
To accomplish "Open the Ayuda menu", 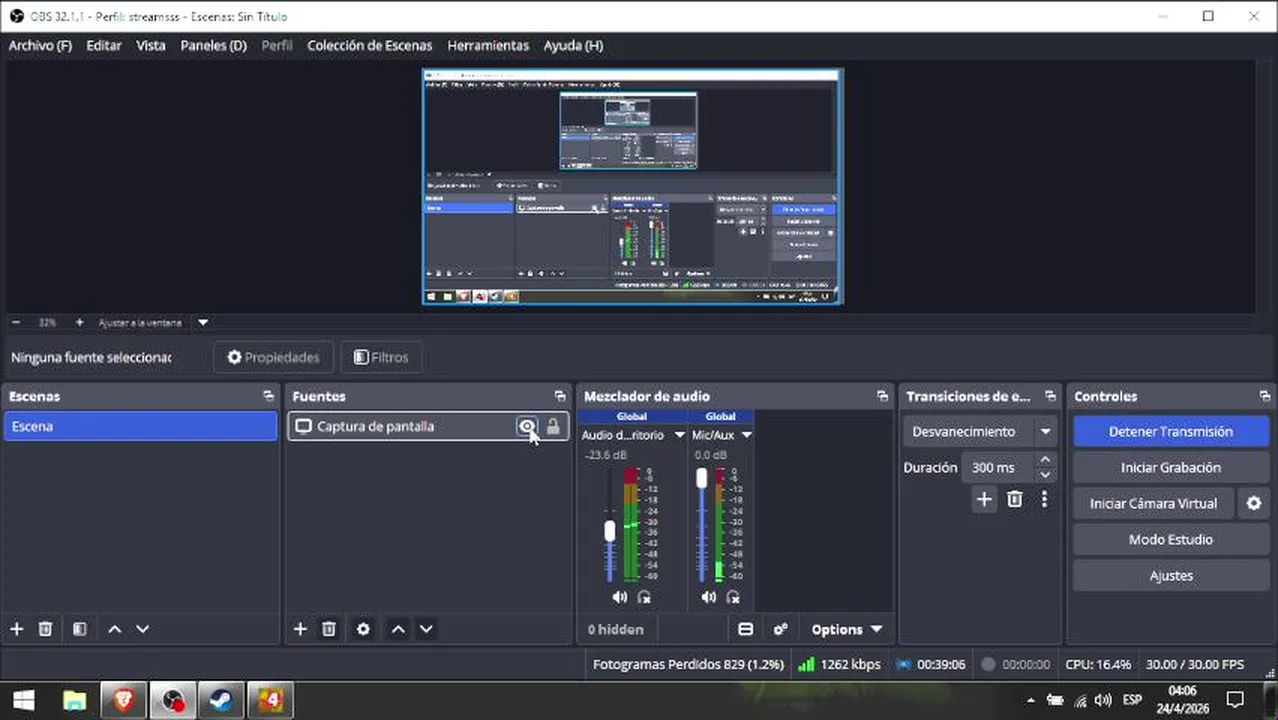I will point(573,46).
